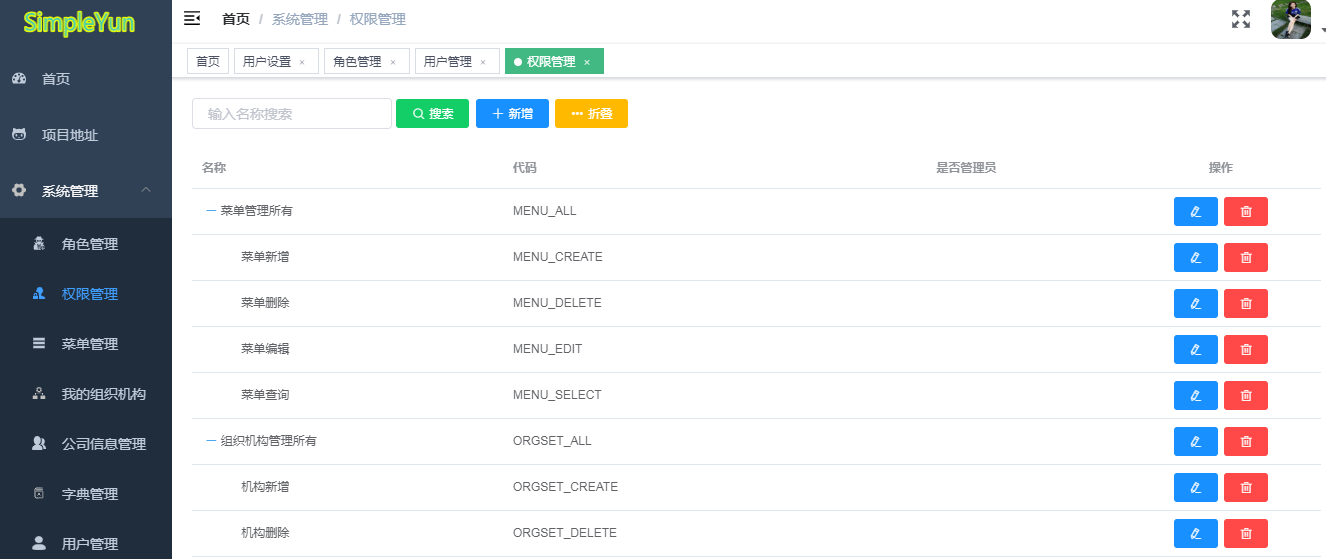1326x559 pixels.
Task: Delete the MENU_EDIT row
Action: (1246, 349)
